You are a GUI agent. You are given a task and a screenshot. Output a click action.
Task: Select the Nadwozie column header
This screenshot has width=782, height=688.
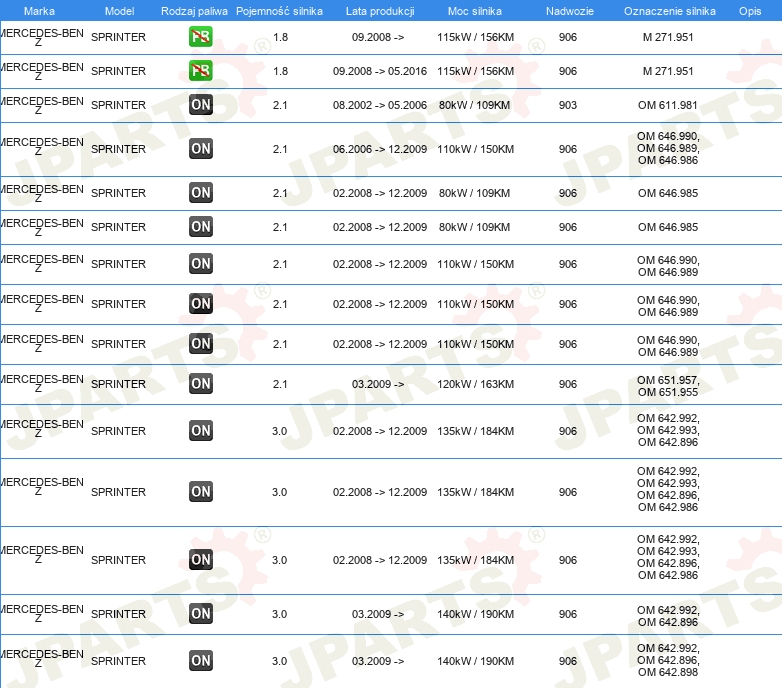tap(567, 11)
